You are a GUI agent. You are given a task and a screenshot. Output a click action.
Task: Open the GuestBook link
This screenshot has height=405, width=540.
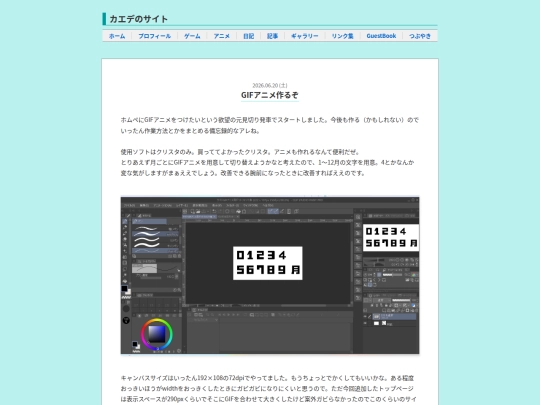(381, 36)
